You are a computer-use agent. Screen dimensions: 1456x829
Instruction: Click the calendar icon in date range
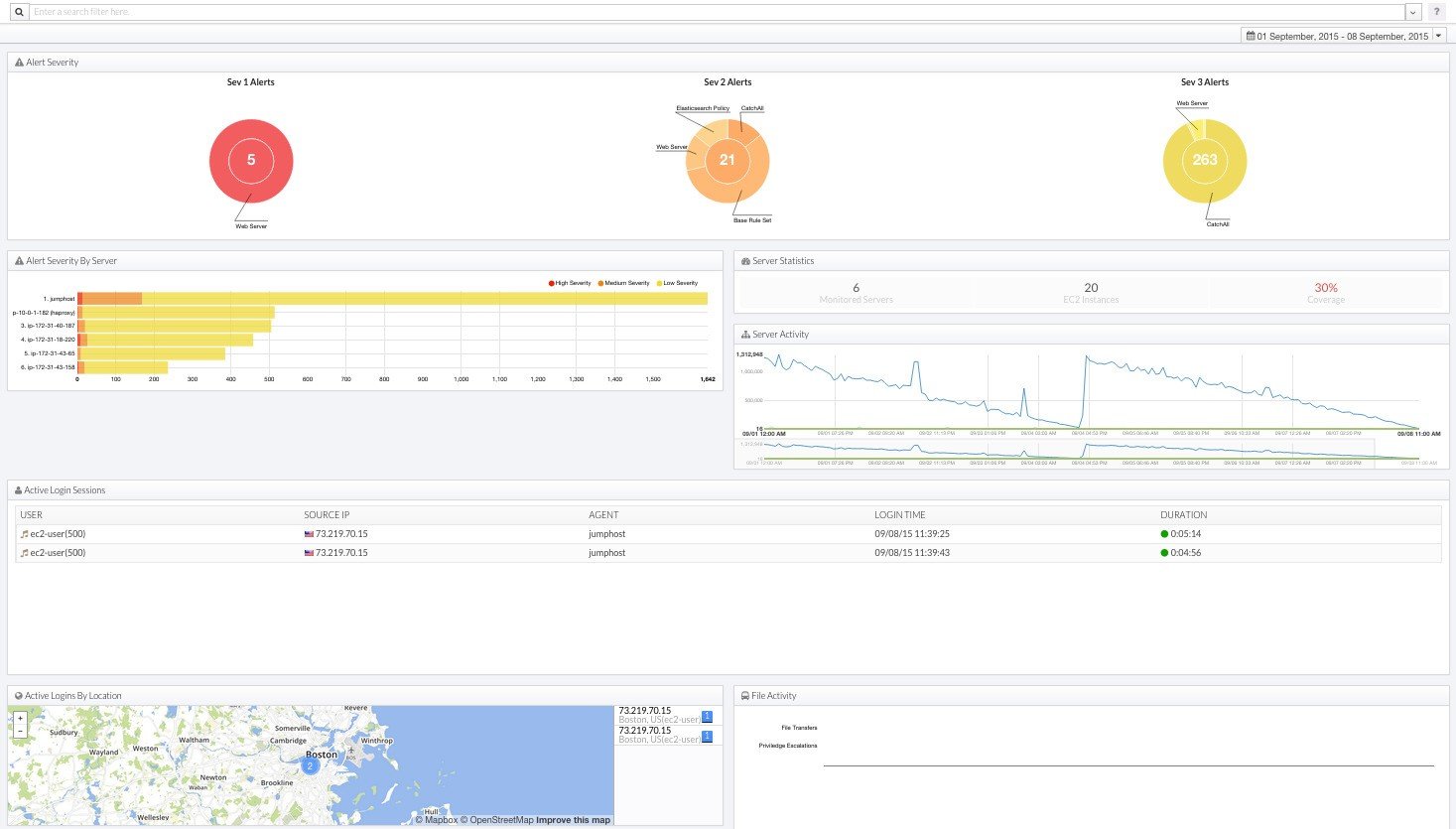[x=1251, y=36]
